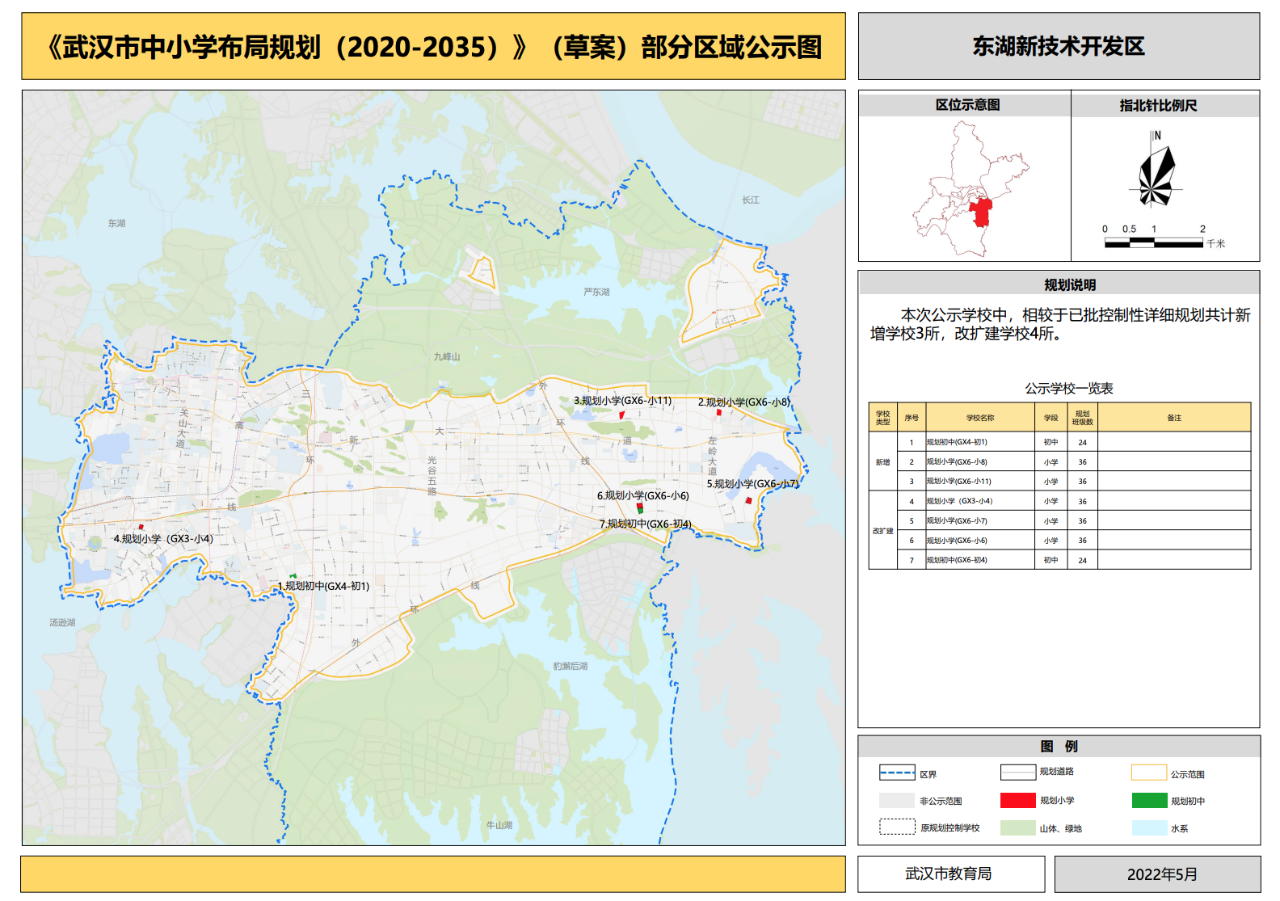Click the 新增 category cell in table

[x=882, y=461]
